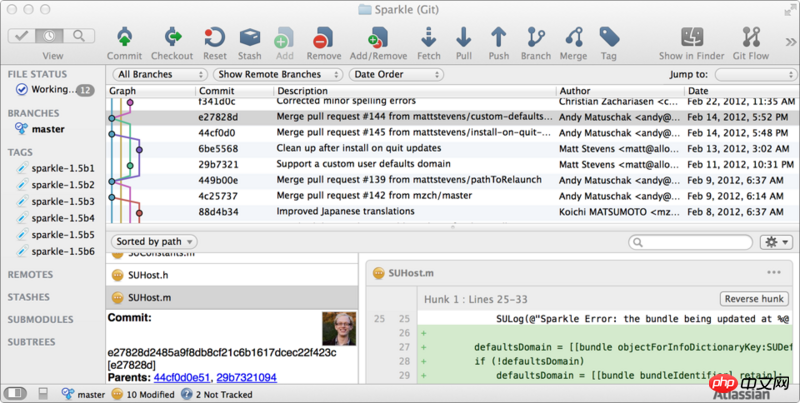
Task: Select Working Copy in sidebar
Action: tap(55, 90)
